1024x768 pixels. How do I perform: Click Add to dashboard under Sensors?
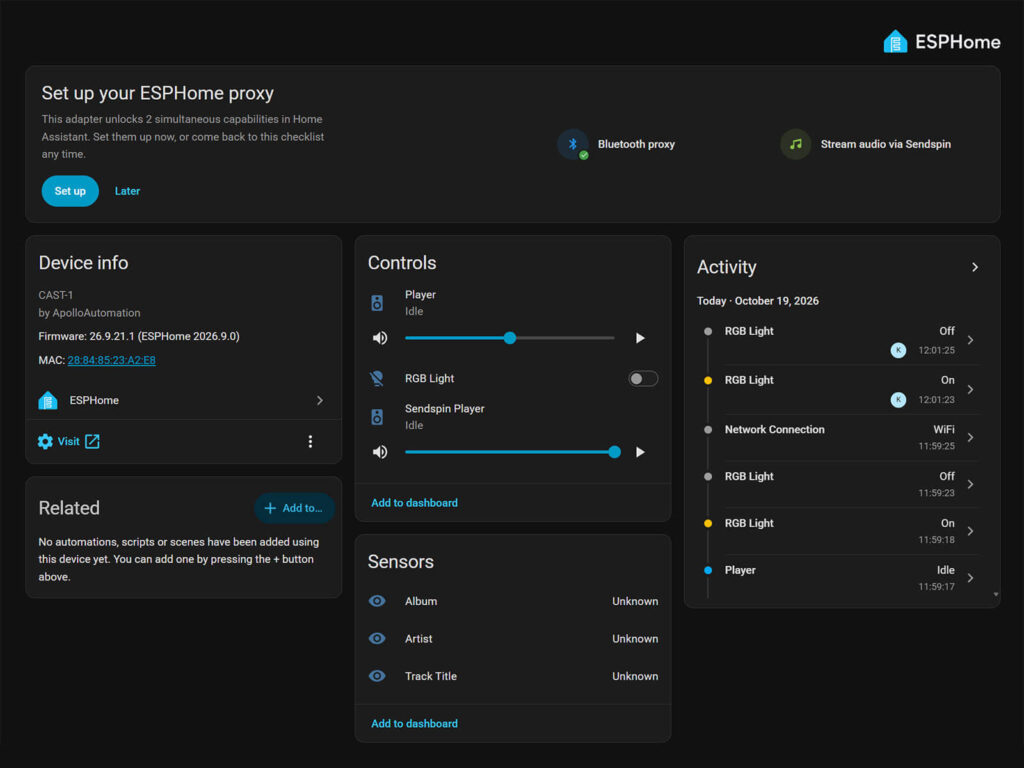coord(414,724)
